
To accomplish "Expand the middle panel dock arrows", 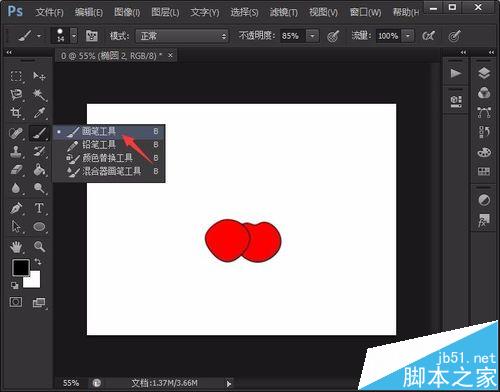I will [x=463, y=52].
